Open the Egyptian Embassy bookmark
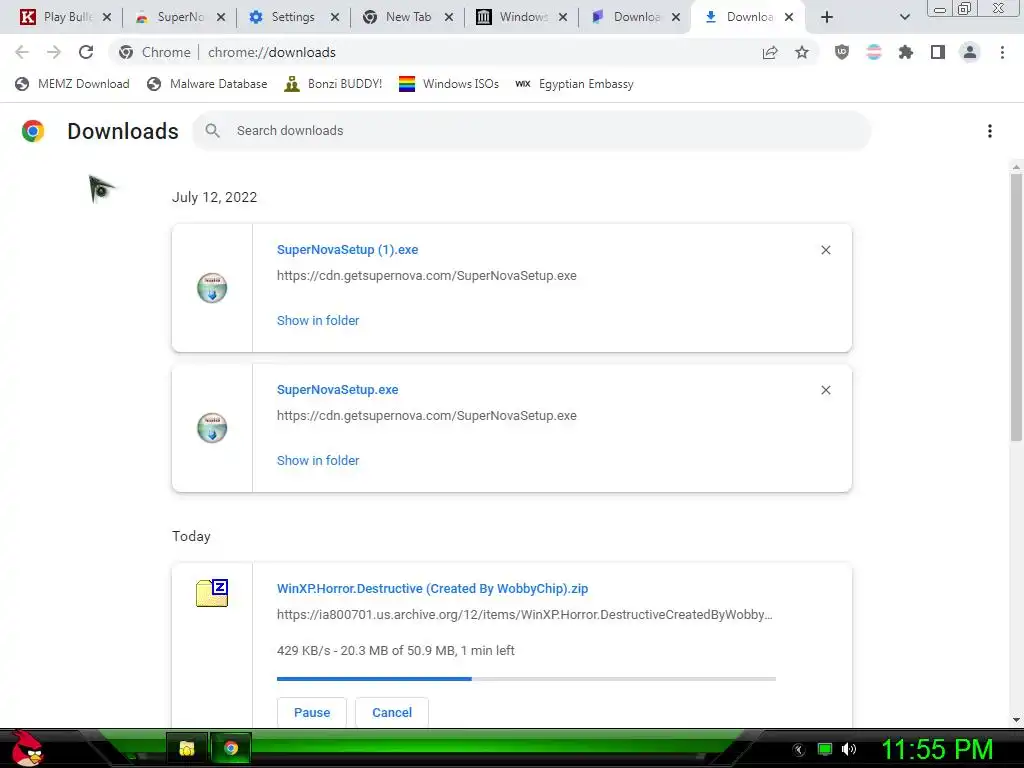The height and width of the screenshot is (768, 1024). coord(574,84)
